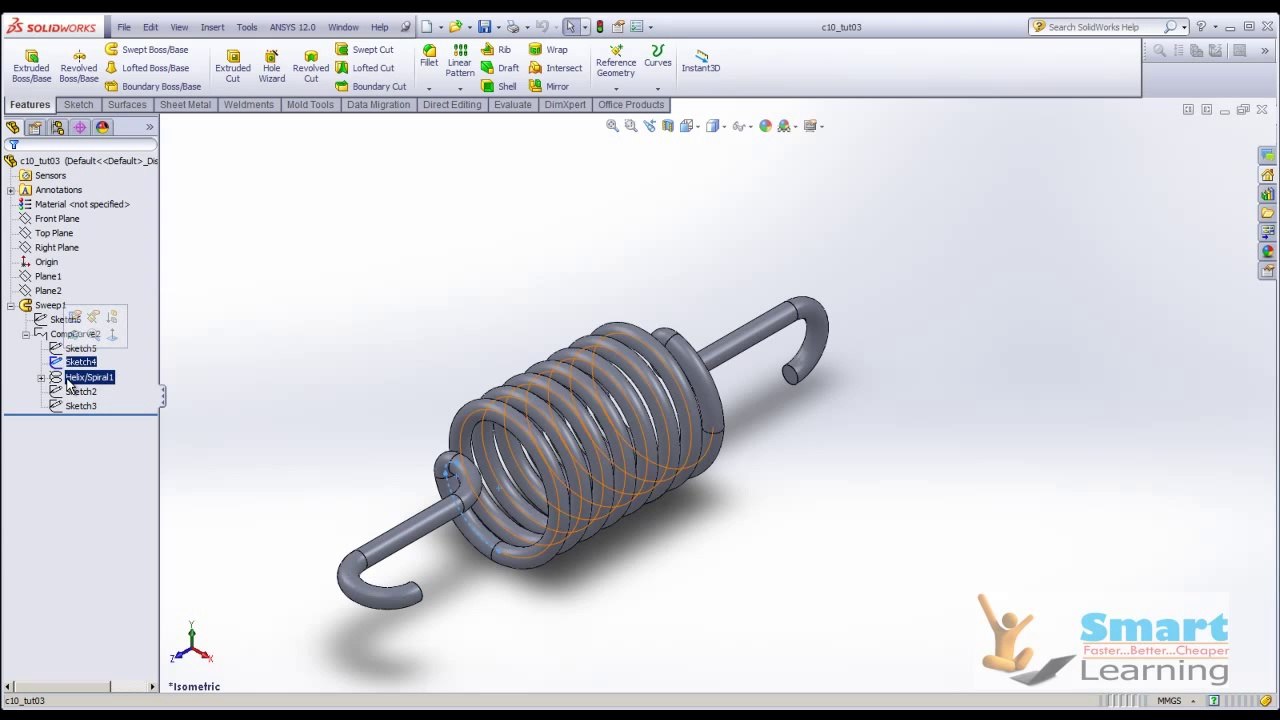Image resolution: width=1280 pixels, height=720 pixels.
Task: Expand the manager panel chevron
Action: (149, 127)
